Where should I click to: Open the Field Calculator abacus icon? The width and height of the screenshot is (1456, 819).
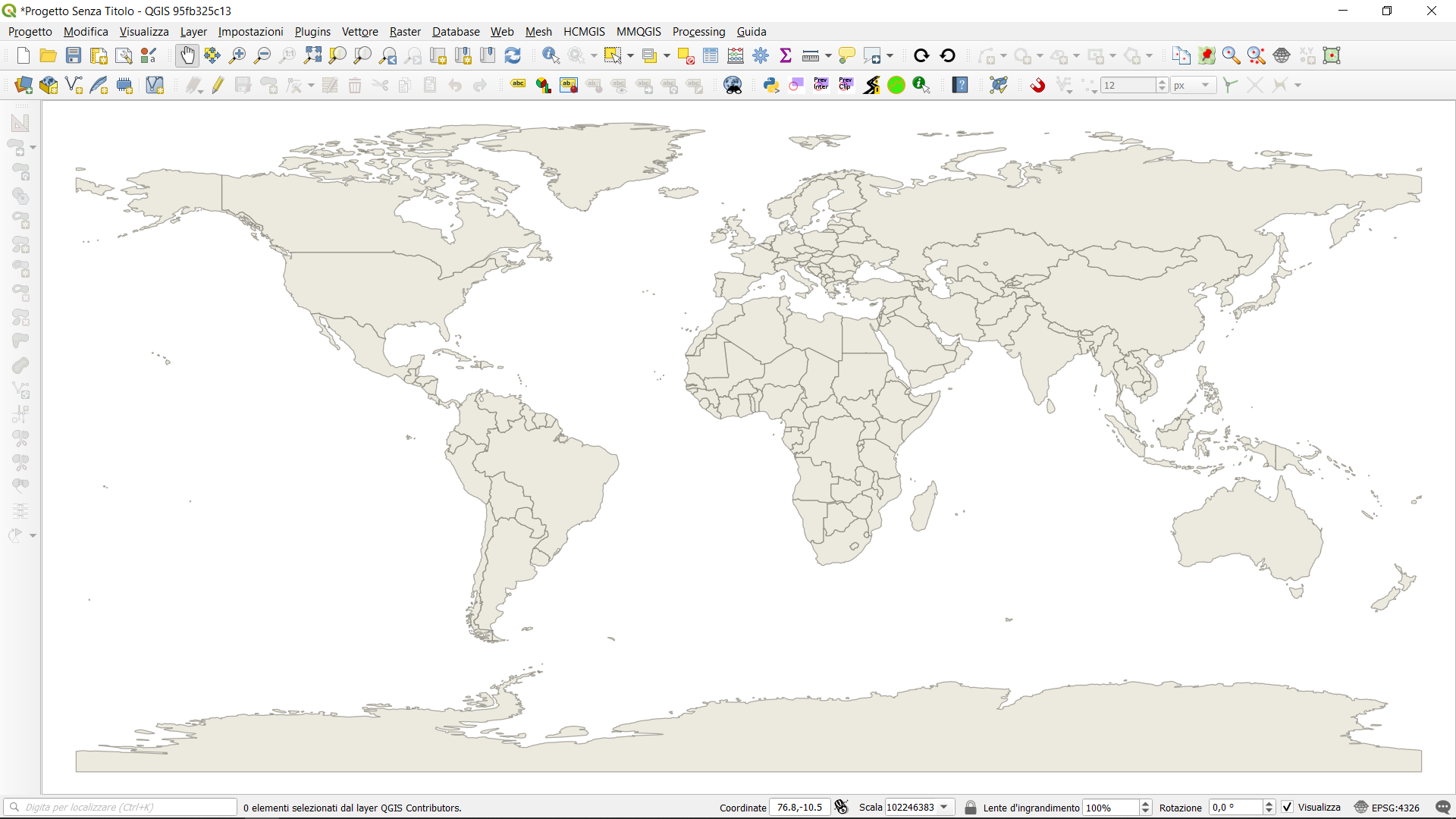(x=735, y=55)
